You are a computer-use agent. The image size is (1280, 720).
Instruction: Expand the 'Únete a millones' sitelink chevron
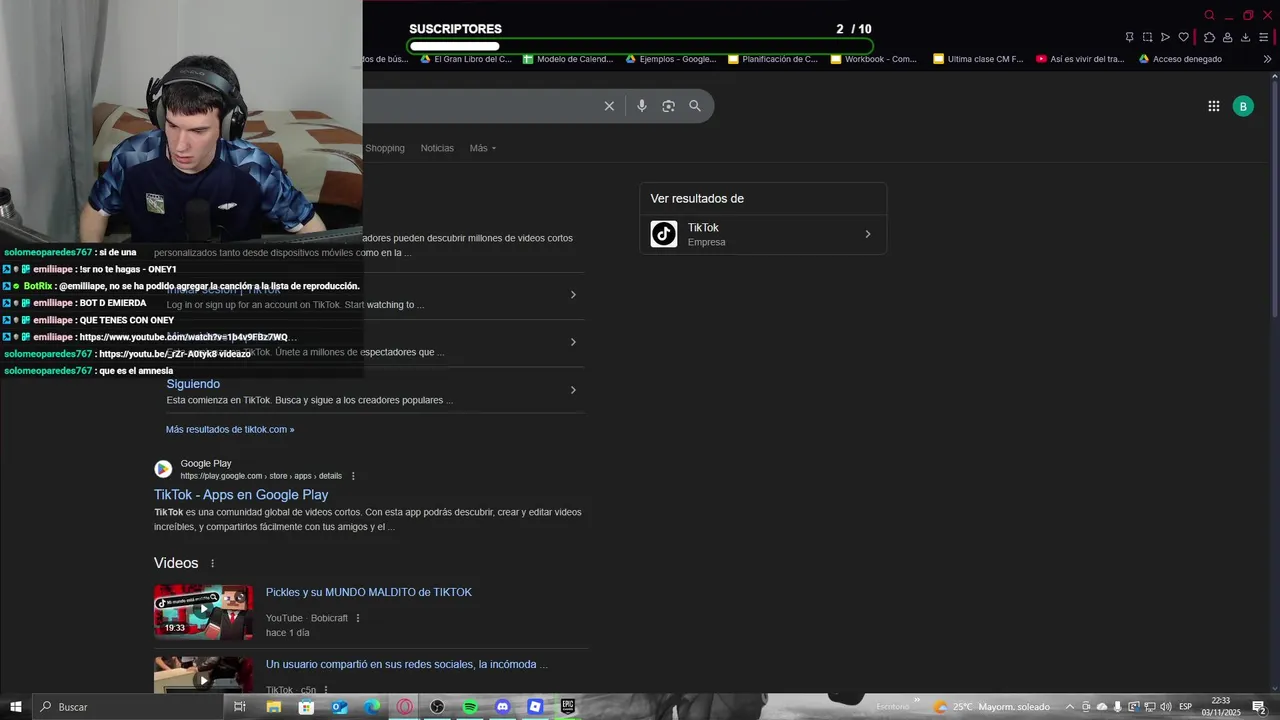[573, 342]
